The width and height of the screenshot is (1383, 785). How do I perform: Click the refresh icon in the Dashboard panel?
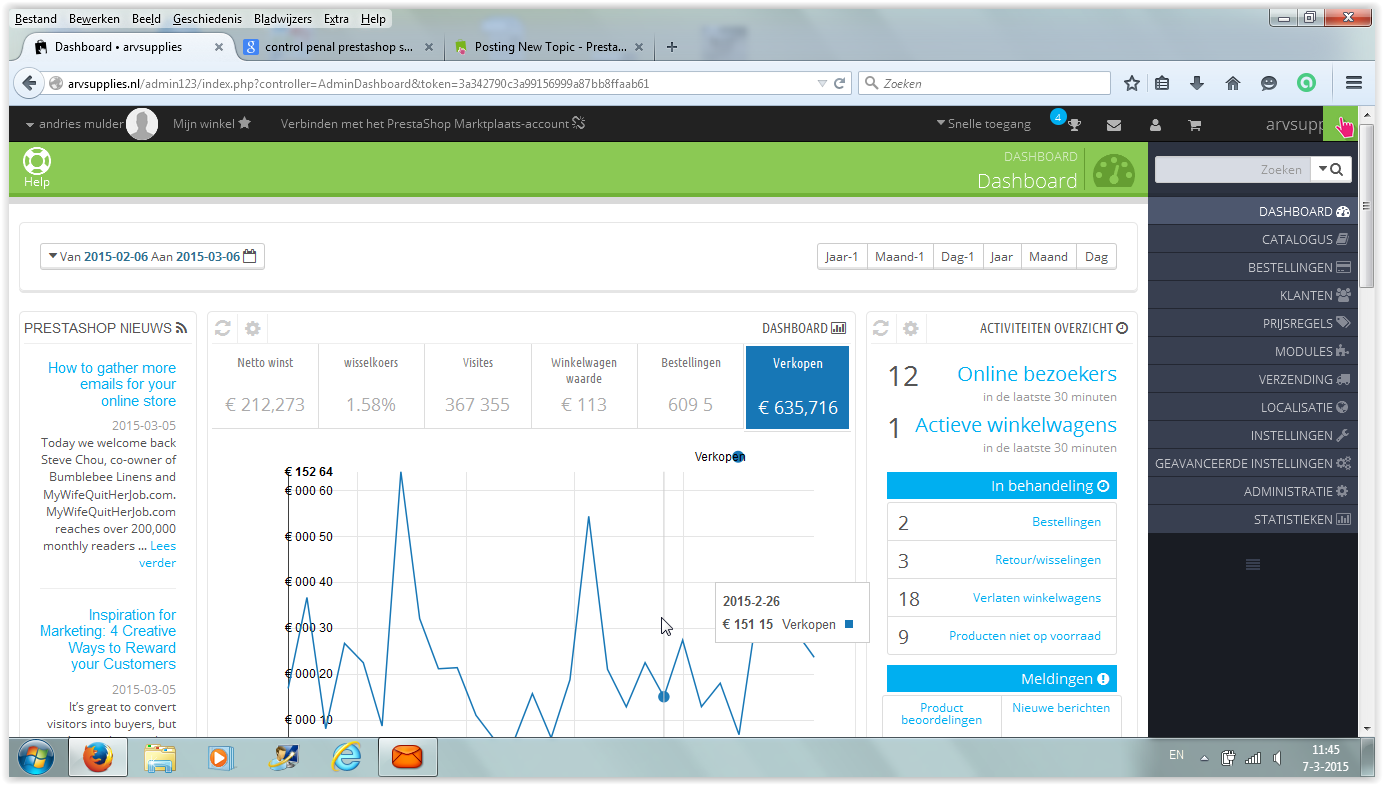tap(223, 328)
